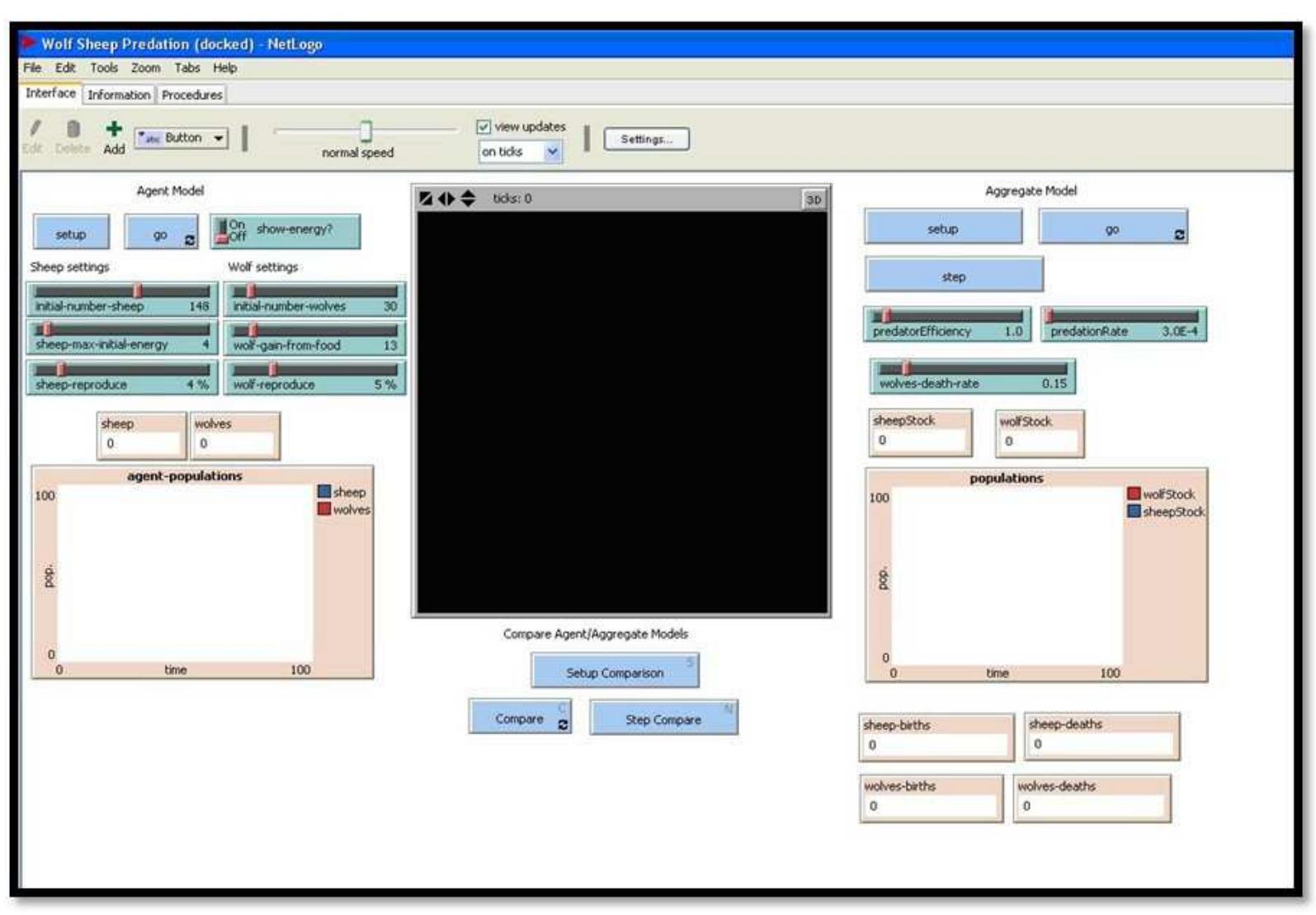Image resolution: width=1316 pixels, height=915 pixels.
Task: Click setup button in Aggregate Model
Action: click(x=943, y=228)
